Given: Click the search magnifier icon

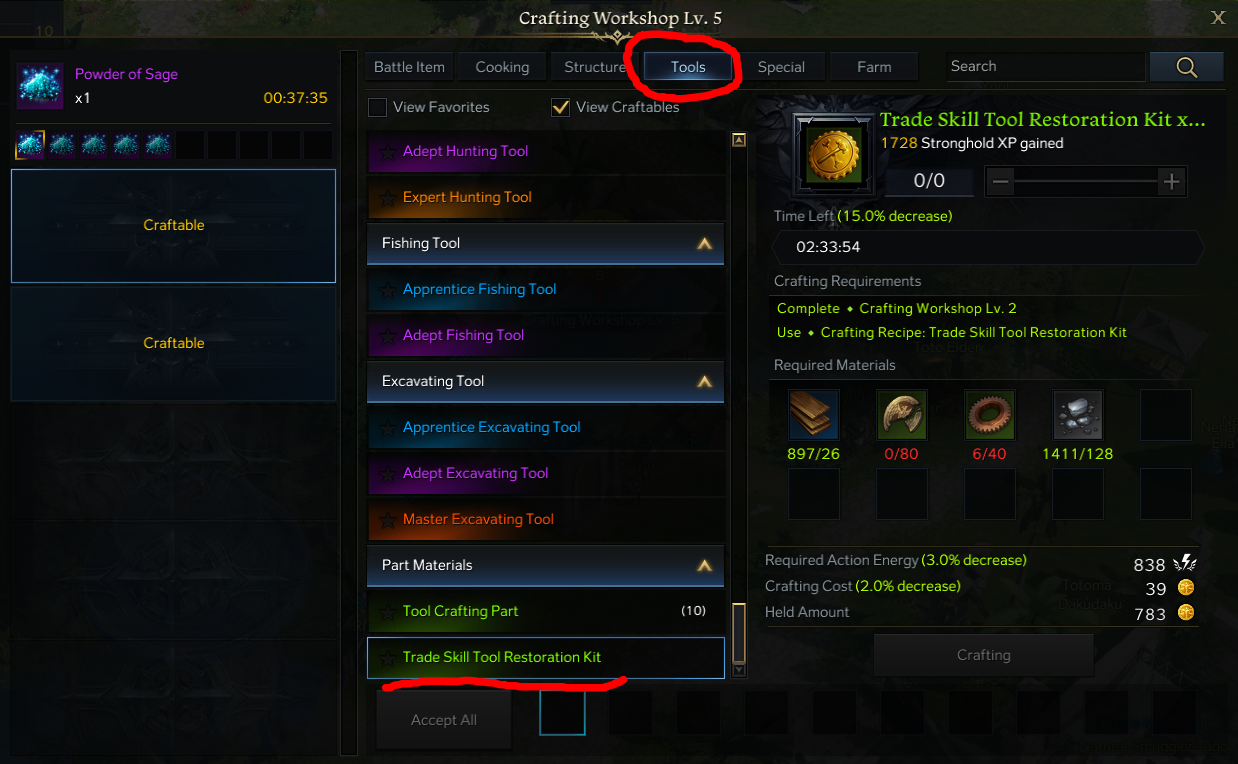Looking at the screenshot, I should (1186, 67).
